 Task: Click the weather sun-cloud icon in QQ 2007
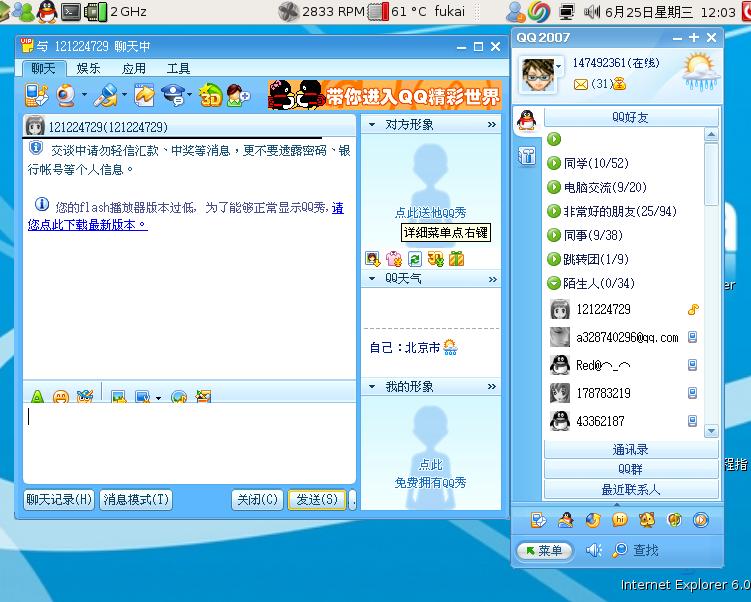click(701, 72)
